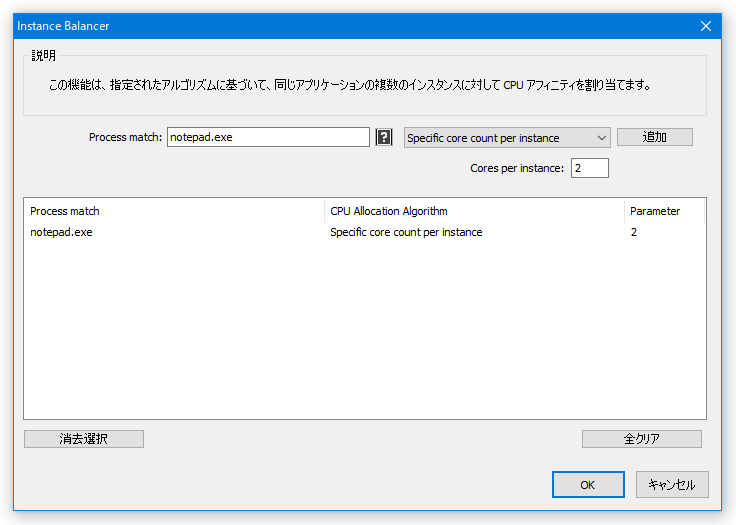Focus the Cores per instance field
This screenshot has height=525, width=736.
click(x=590, y=168)
